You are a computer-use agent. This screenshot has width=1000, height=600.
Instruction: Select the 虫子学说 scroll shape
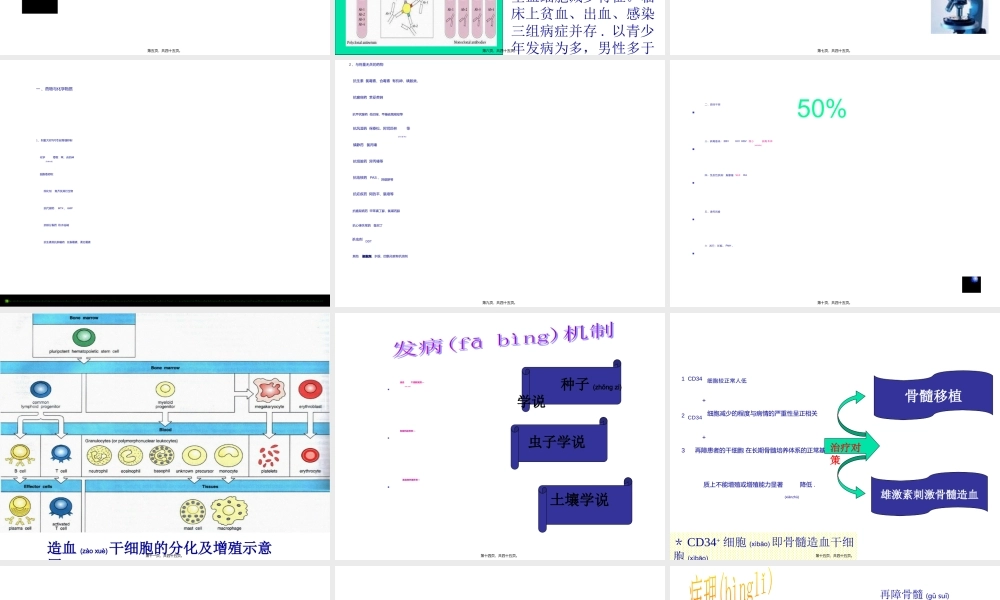558,442
